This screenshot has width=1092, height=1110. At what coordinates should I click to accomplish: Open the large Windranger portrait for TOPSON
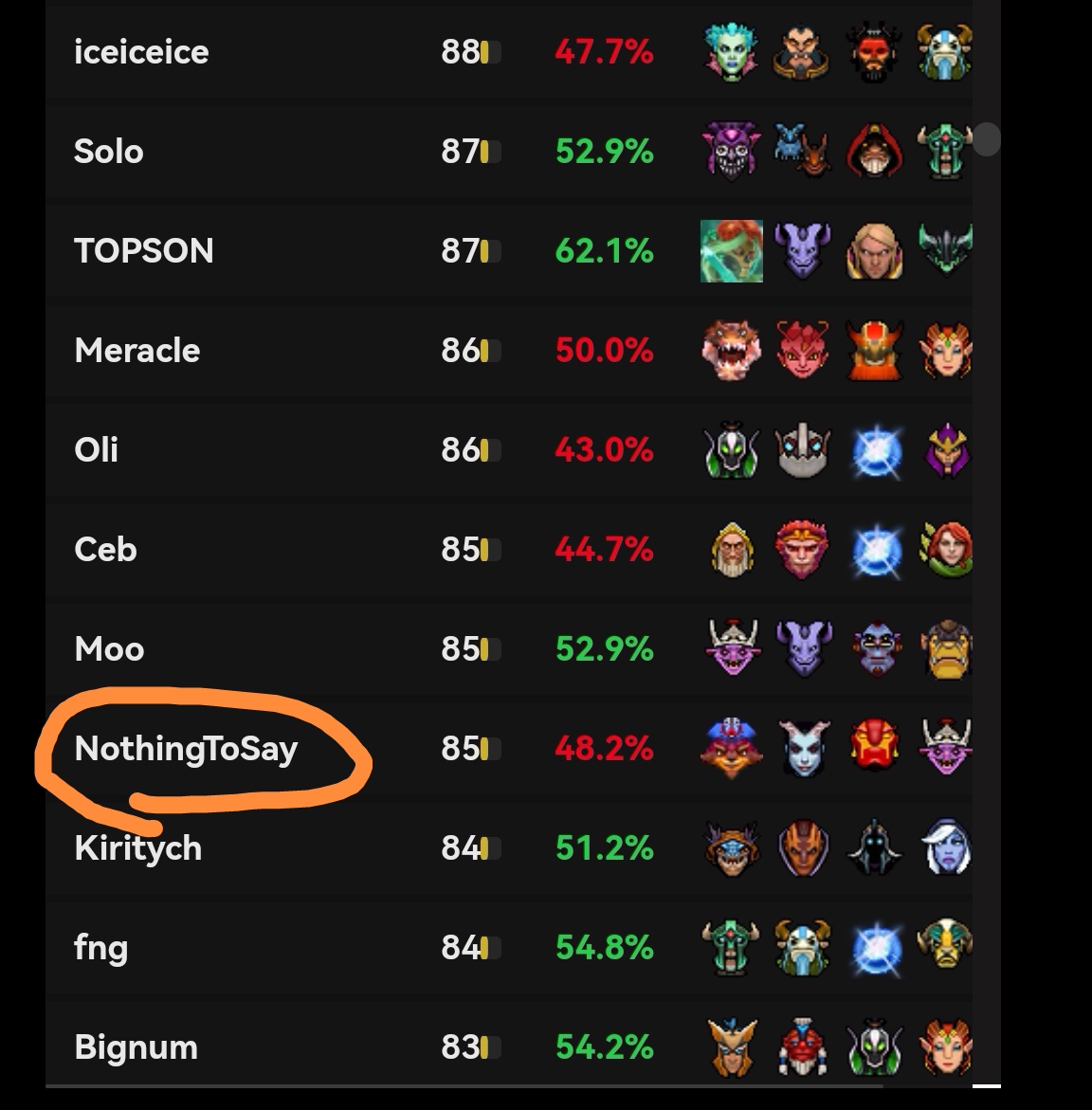click(732, 250)
